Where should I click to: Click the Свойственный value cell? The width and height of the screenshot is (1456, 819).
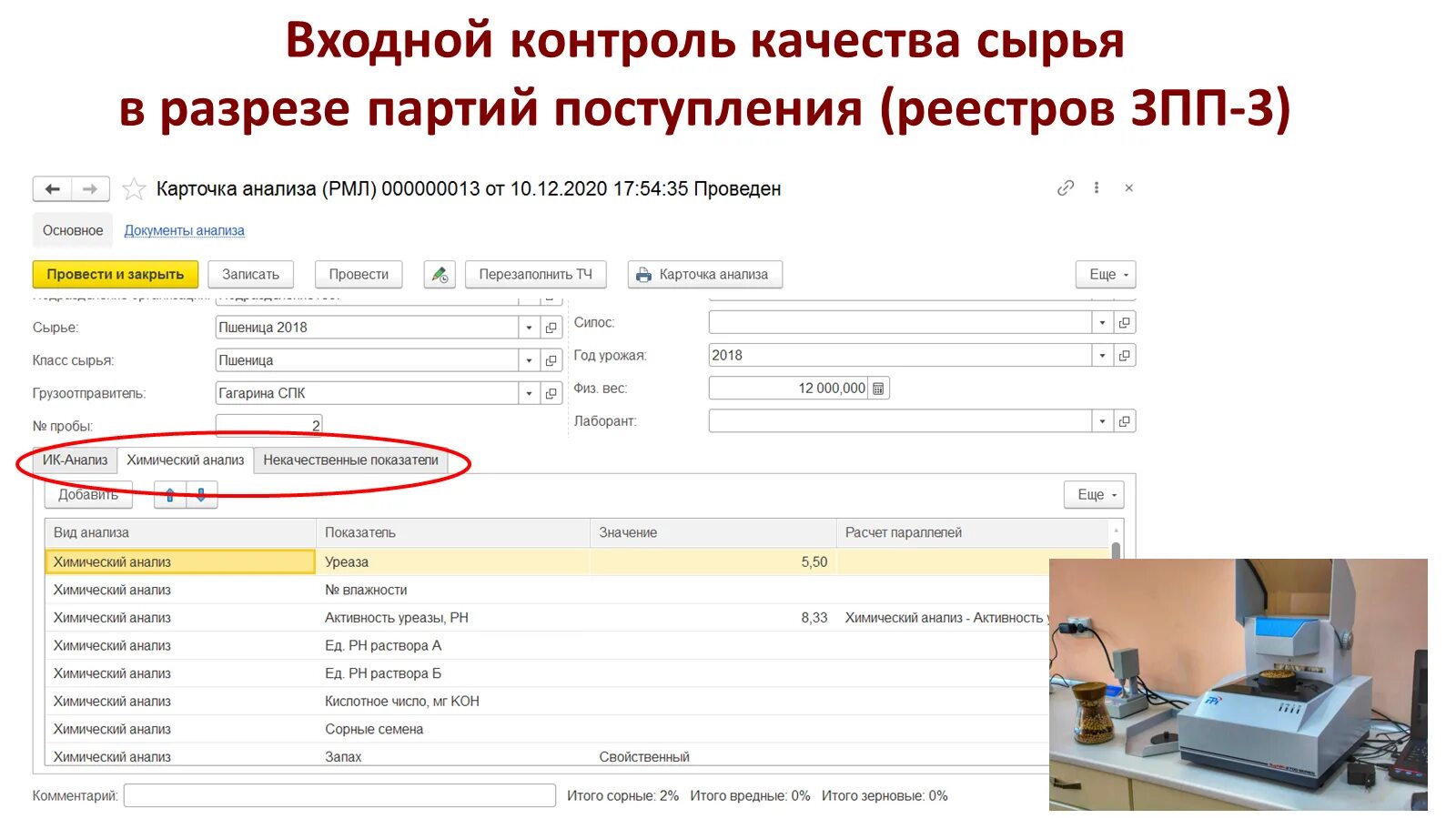[x=713, y=757]
